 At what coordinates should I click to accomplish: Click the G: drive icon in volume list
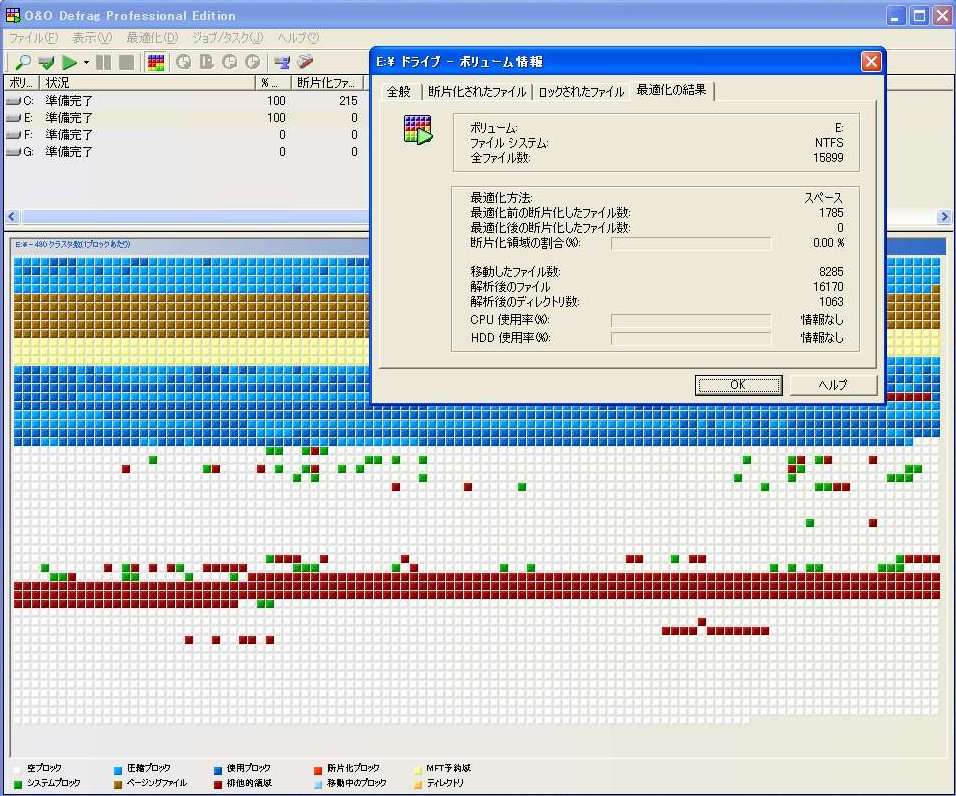13,152
